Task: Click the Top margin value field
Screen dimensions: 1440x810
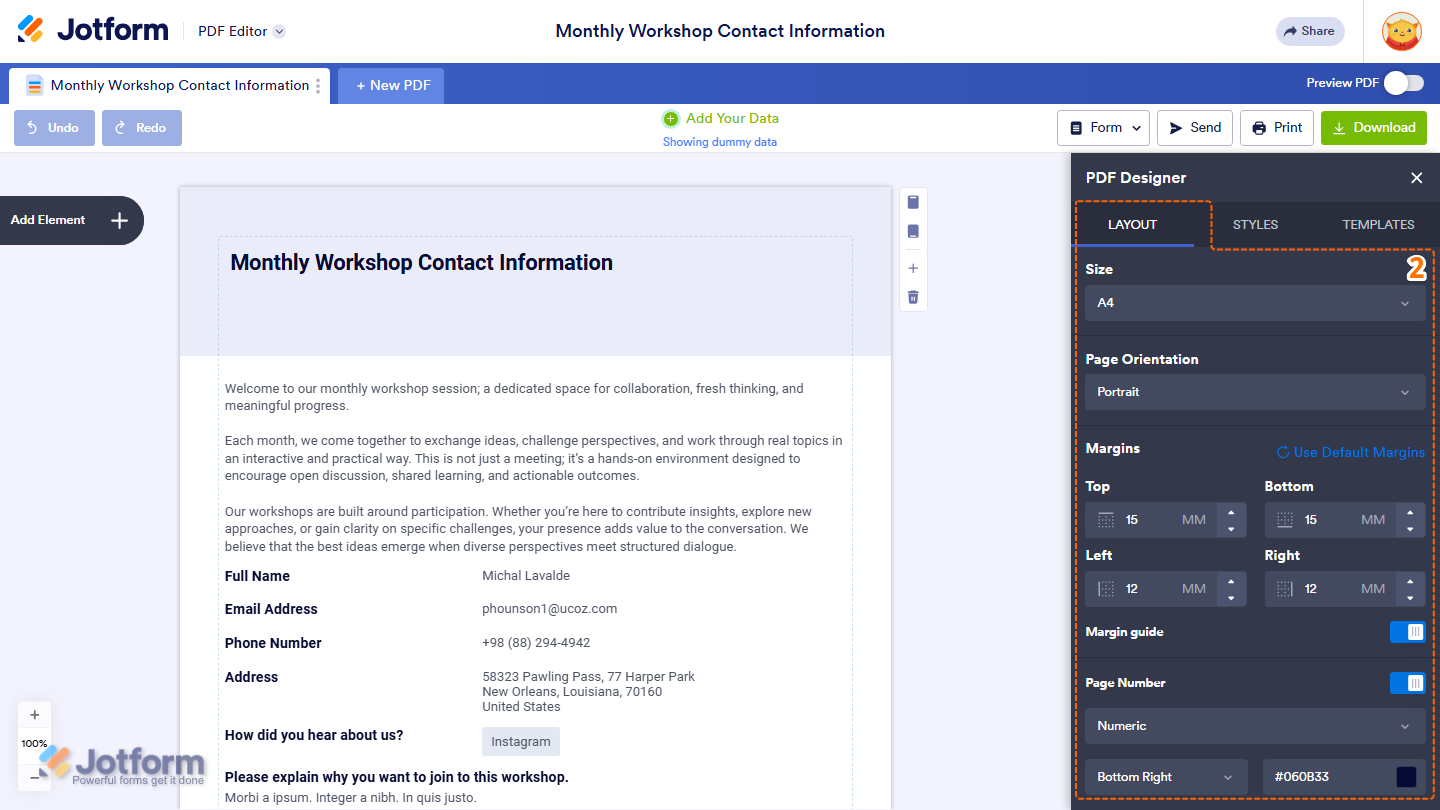Action: [x=1152, y=520]
